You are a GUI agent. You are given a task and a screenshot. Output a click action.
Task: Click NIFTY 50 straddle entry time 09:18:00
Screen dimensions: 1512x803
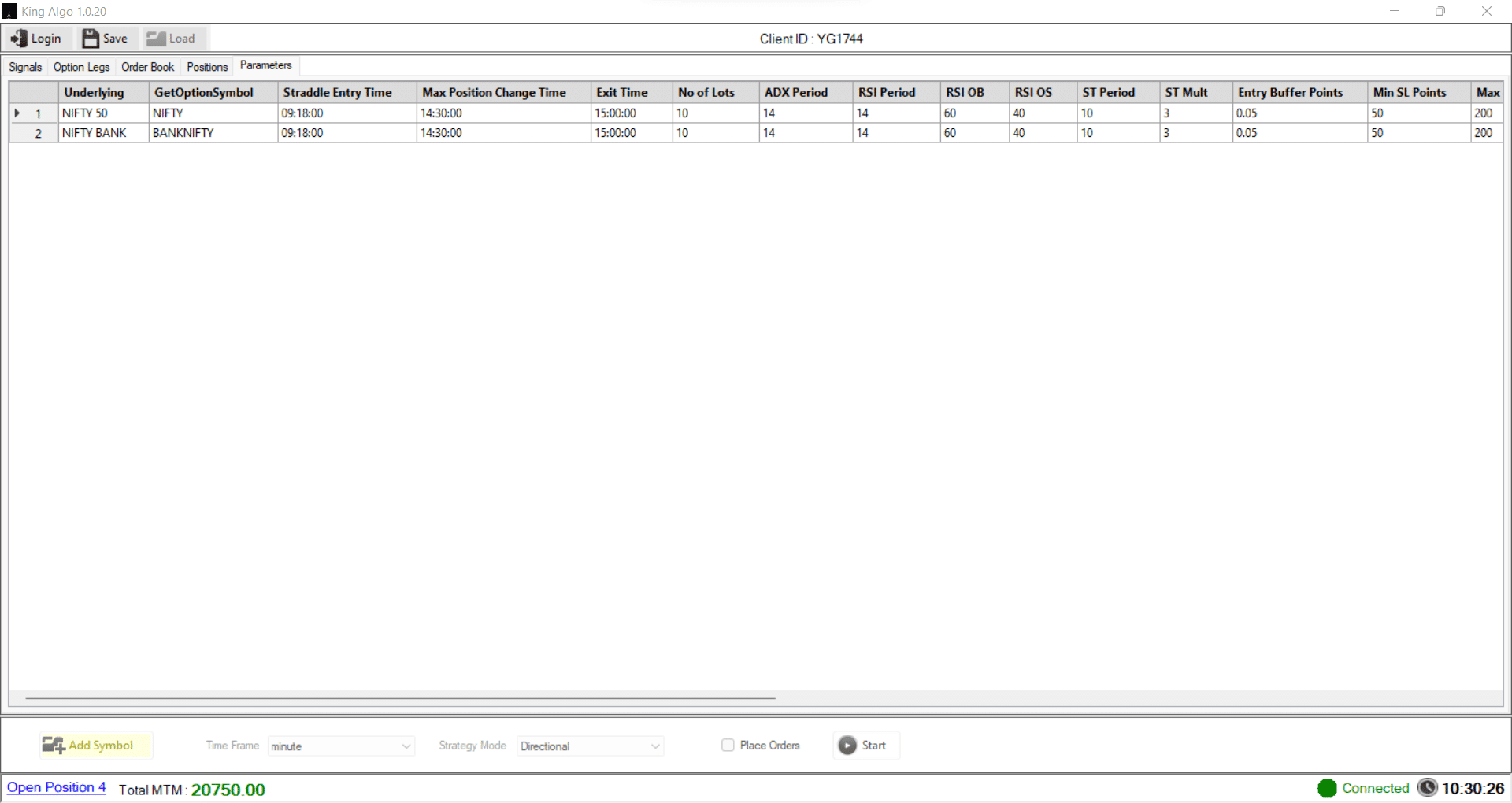point(347,113)
